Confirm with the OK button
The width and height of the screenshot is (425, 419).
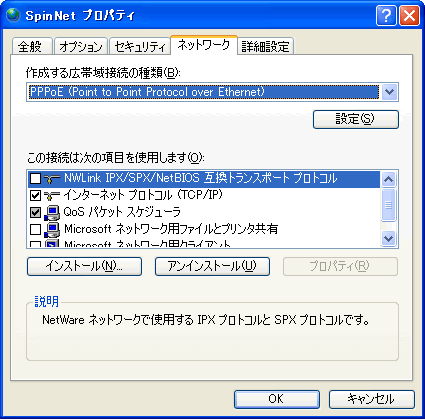coord(277,399)
